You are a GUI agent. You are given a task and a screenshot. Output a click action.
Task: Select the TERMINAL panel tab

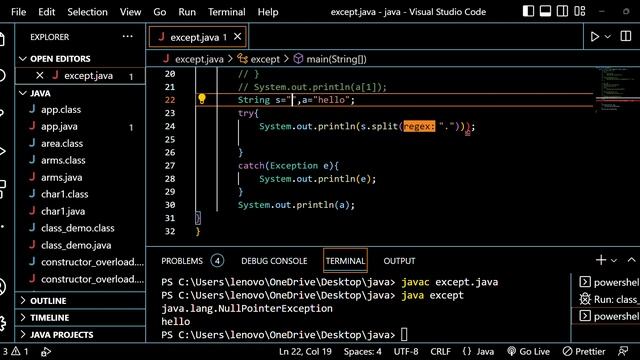345,261
